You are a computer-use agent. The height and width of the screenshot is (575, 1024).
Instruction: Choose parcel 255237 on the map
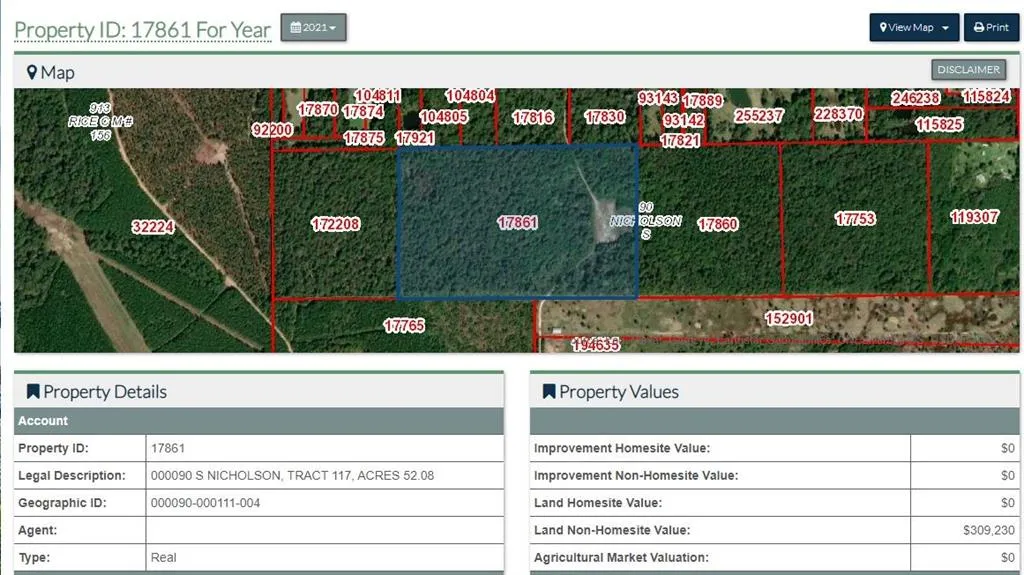coord(758,116)
